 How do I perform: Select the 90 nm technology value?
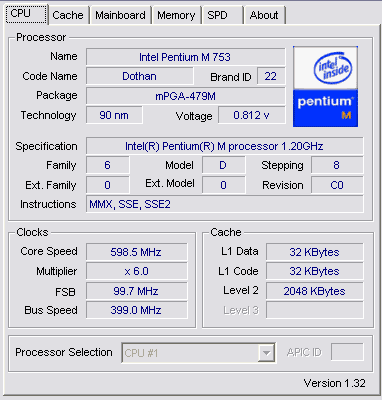[x=114, y=115]
